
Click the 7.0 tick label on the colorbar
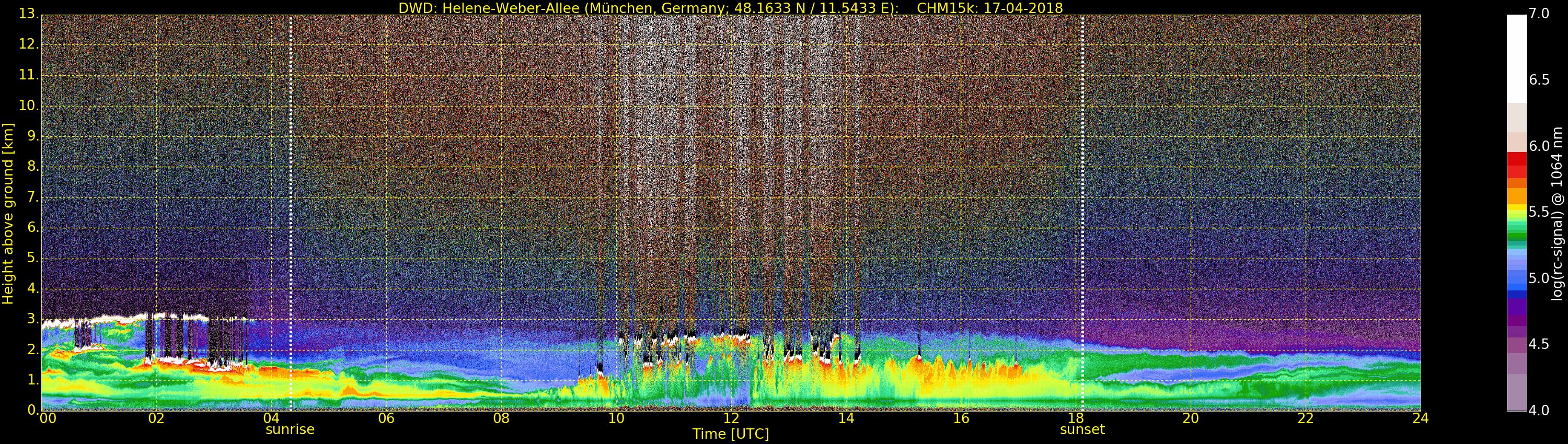[1539, 14]
